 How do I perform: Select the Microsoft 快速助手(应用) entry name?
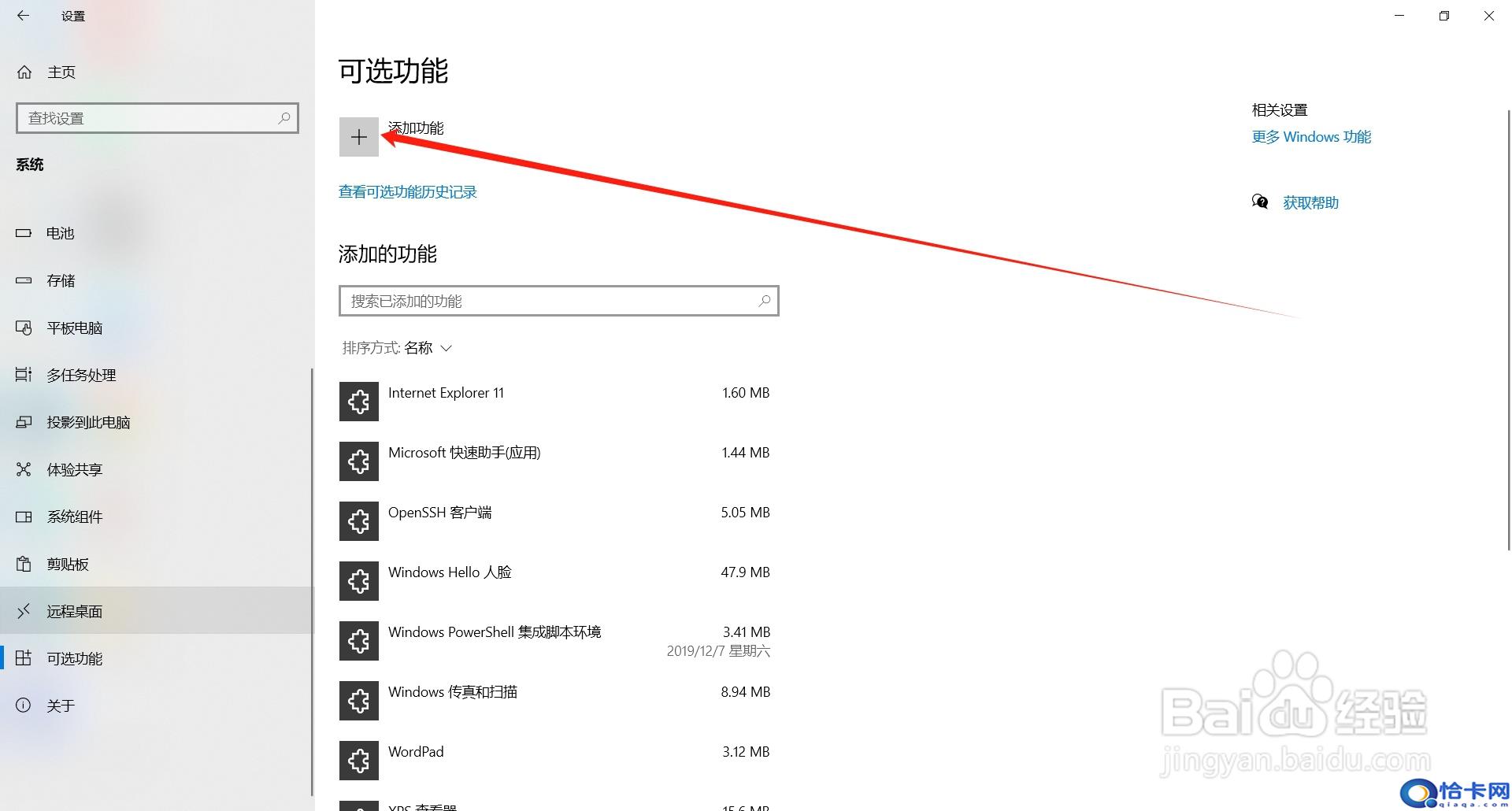(x=465, y=453)
